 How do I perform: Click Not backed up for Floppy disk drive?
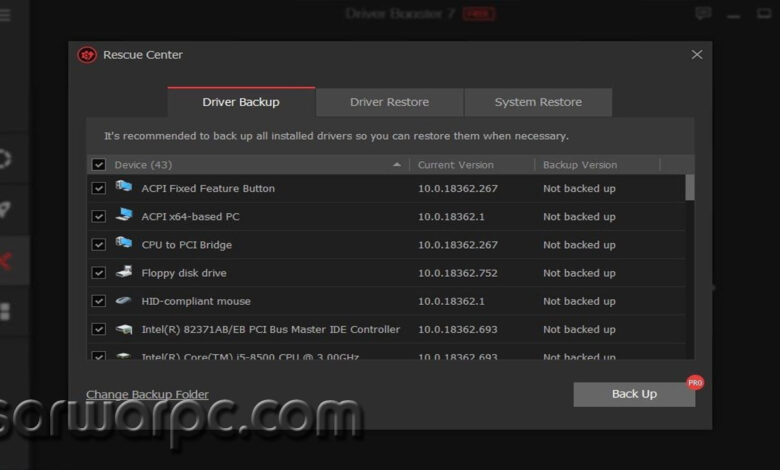tap(579, 273)
